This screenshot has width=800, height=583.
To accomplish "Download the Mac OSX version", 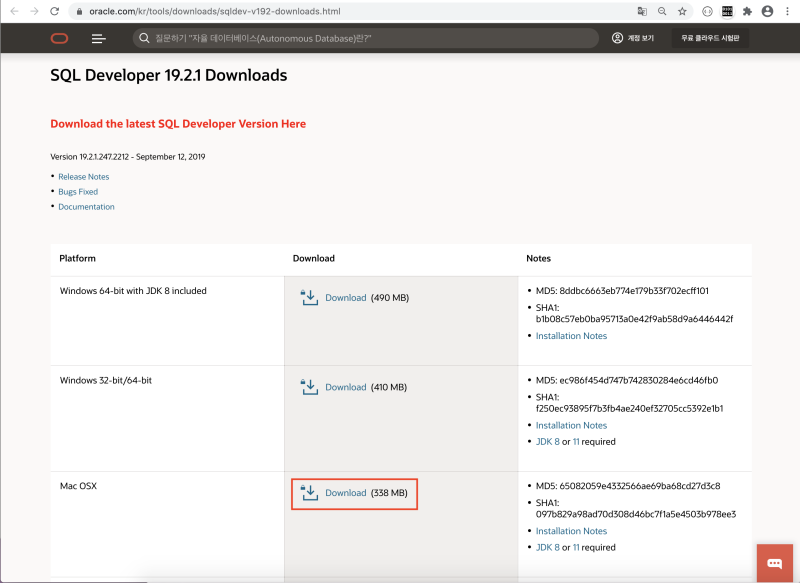I will [x=346, y=493].
